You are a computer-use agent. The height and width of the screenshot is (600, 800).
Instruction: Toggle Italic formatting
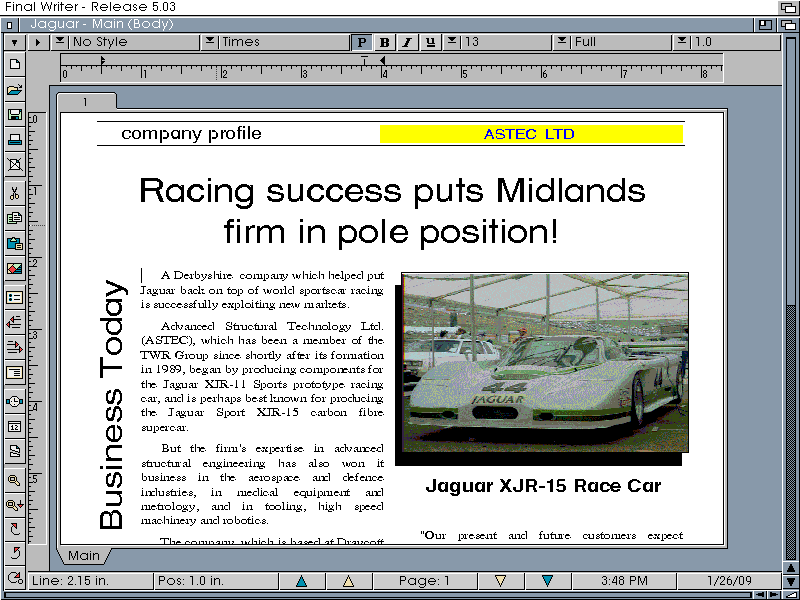pos(407,42)
